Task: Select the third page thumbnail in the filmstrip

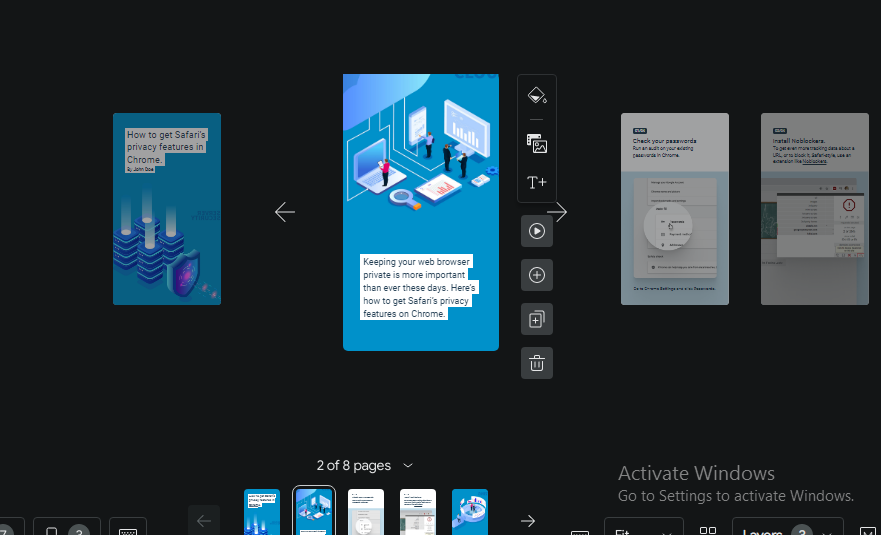Action: (x=366, y=512)
